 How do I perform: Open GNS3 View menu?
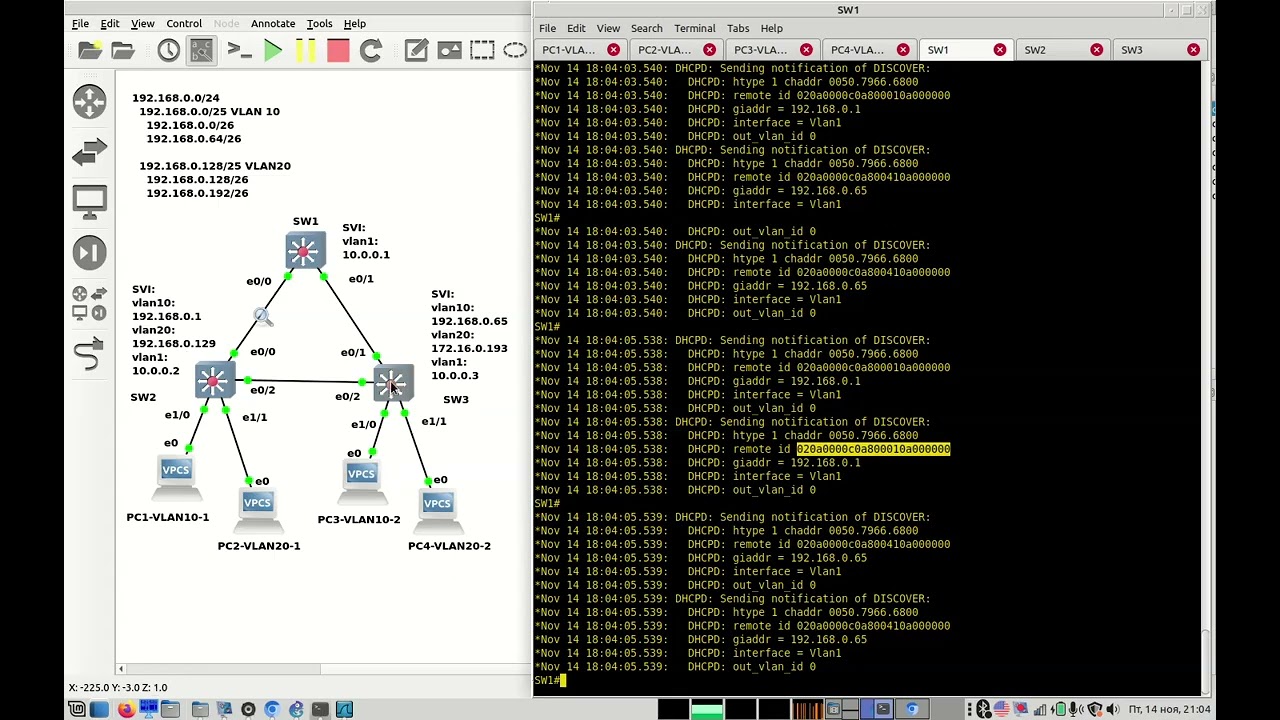pyautogui.click(x=142, y=23)
